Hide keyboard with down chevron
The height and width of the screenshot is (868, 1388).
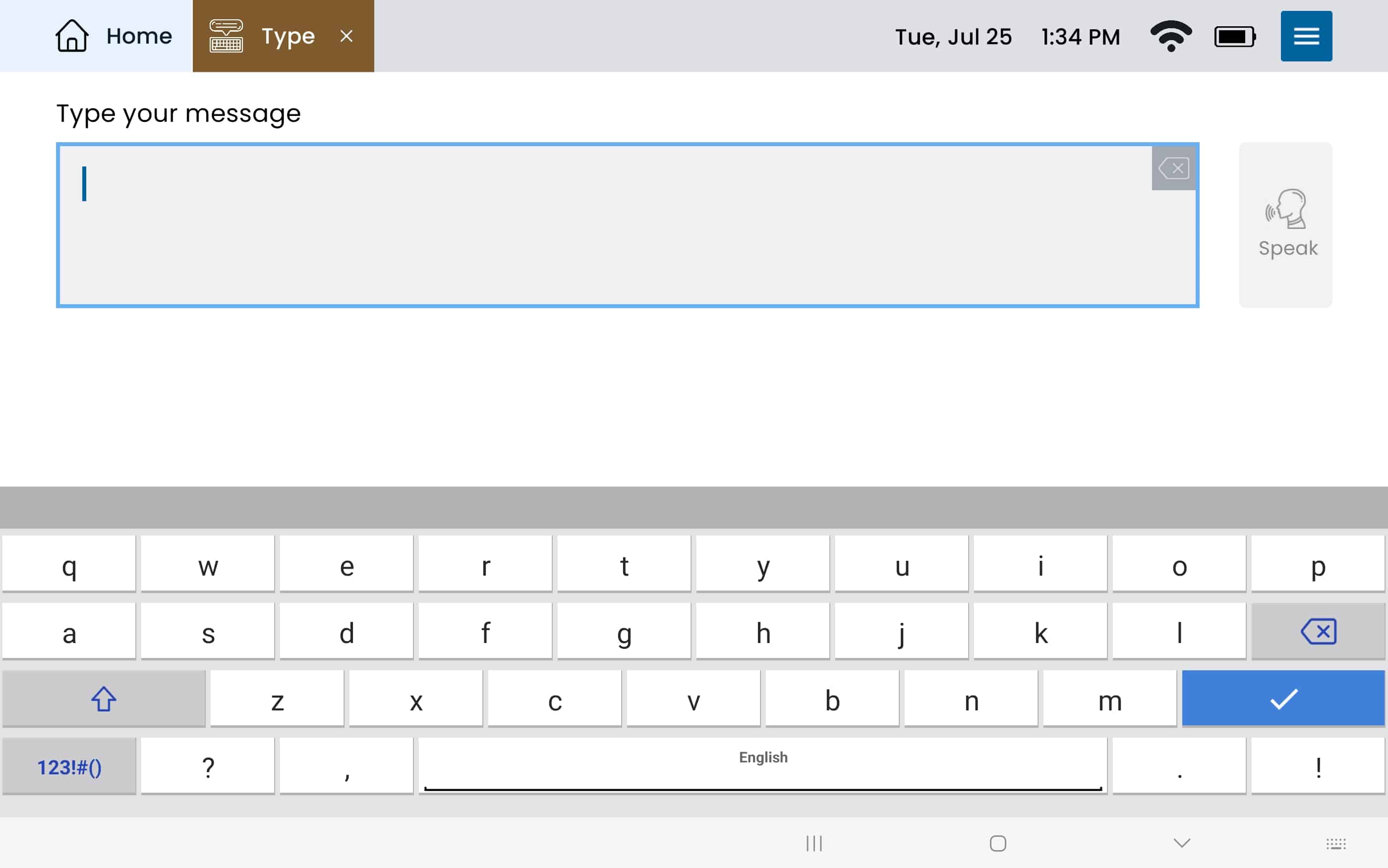click(x=1181, y=843)
